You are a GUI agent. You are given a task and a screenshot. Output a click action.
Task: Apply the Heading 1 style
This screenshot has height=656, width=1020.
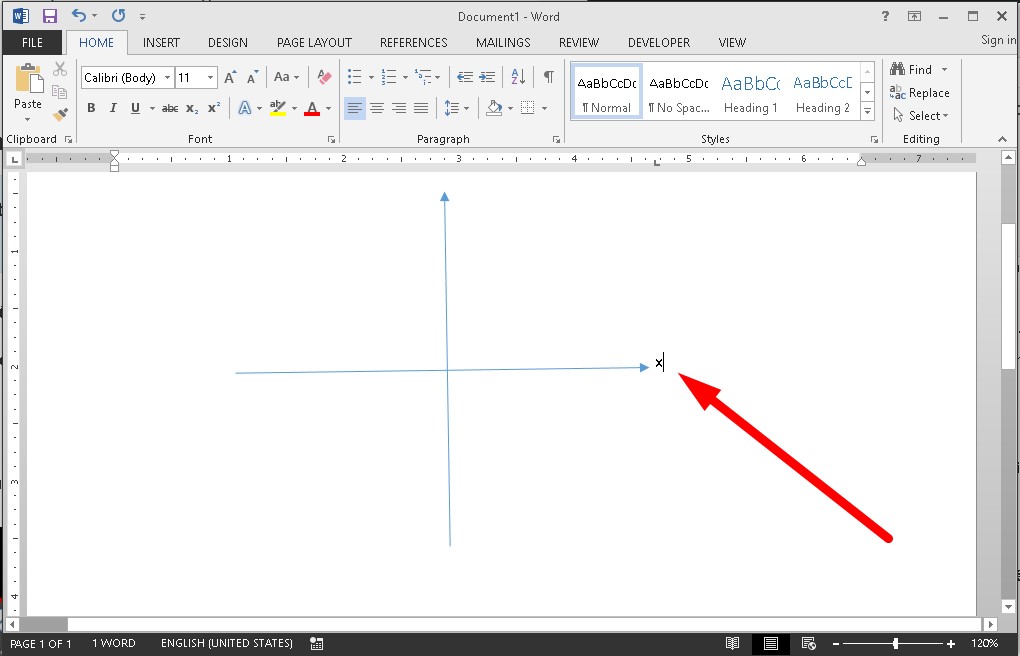click(x=750, y=94)
